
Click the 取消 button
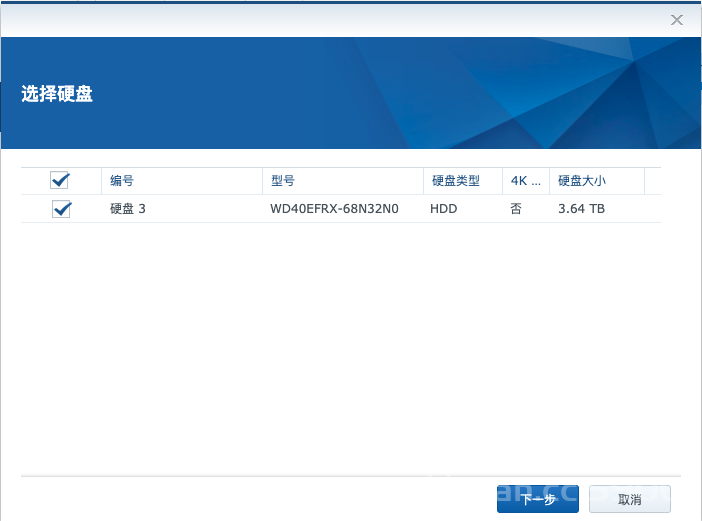pyautogui.click(x=629, y=499)
